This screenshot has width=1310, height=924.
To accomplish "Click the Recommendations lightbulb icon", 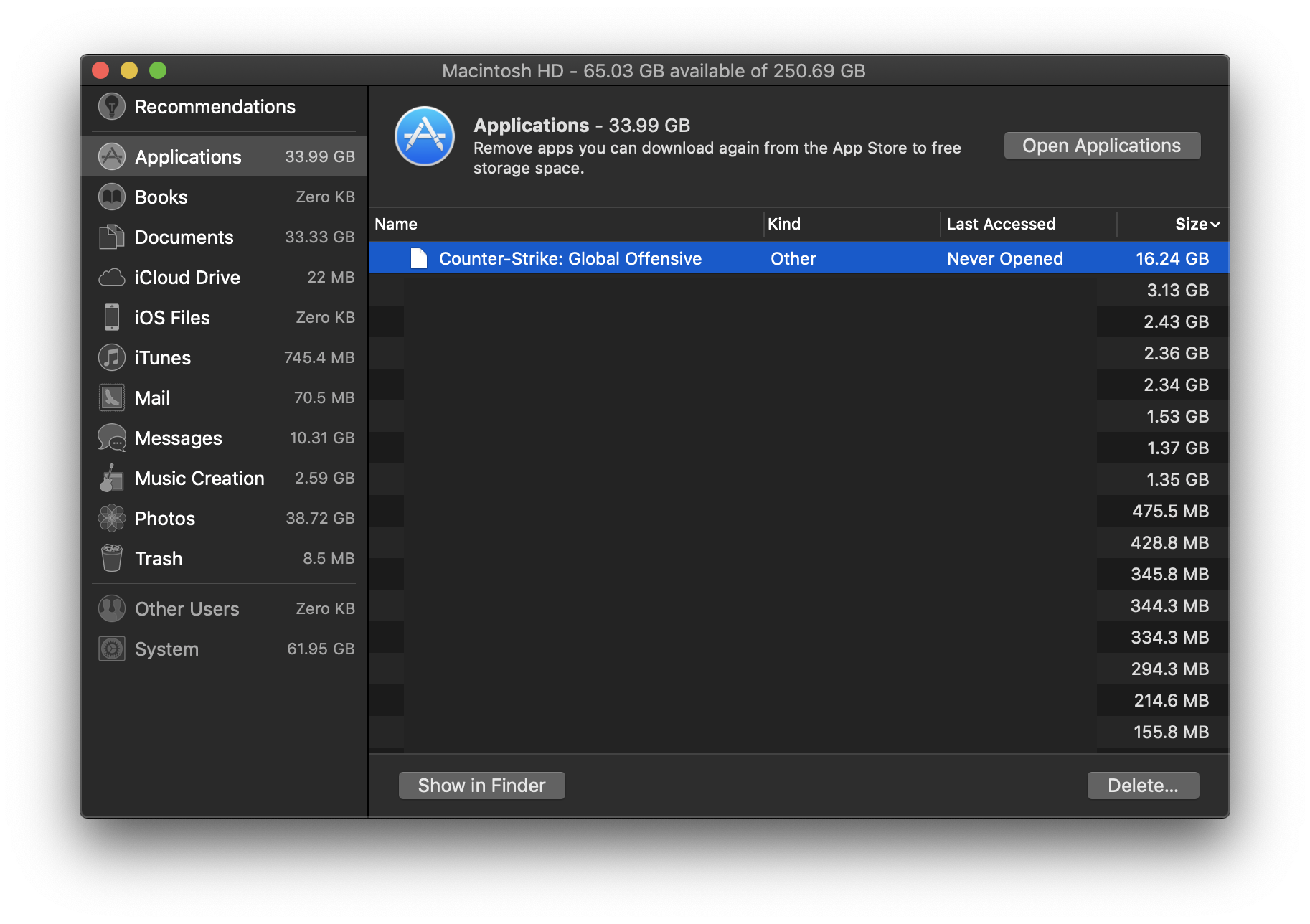I will coord(111,107).
